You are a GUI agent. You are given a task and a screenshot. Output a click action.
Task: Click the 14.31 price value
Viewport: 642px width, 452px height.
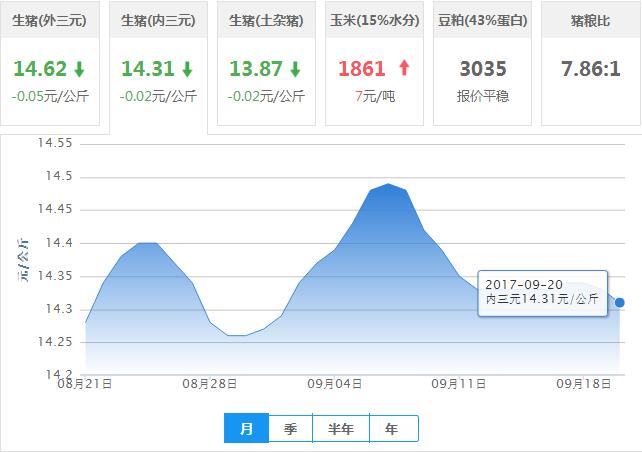148,69
